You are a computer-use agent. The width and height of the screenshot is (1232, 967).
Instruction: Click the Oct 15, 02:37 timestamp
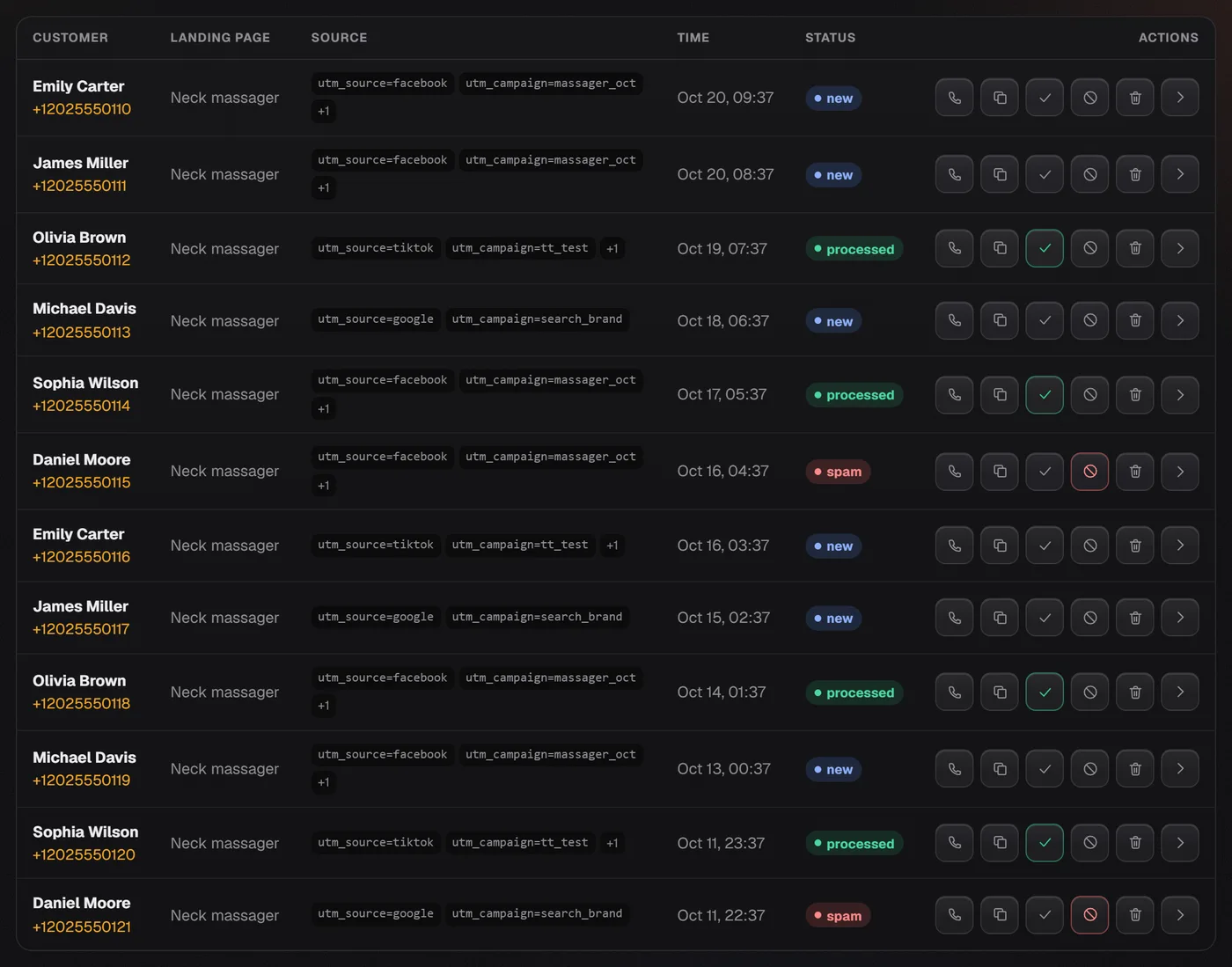click(723, 618)
